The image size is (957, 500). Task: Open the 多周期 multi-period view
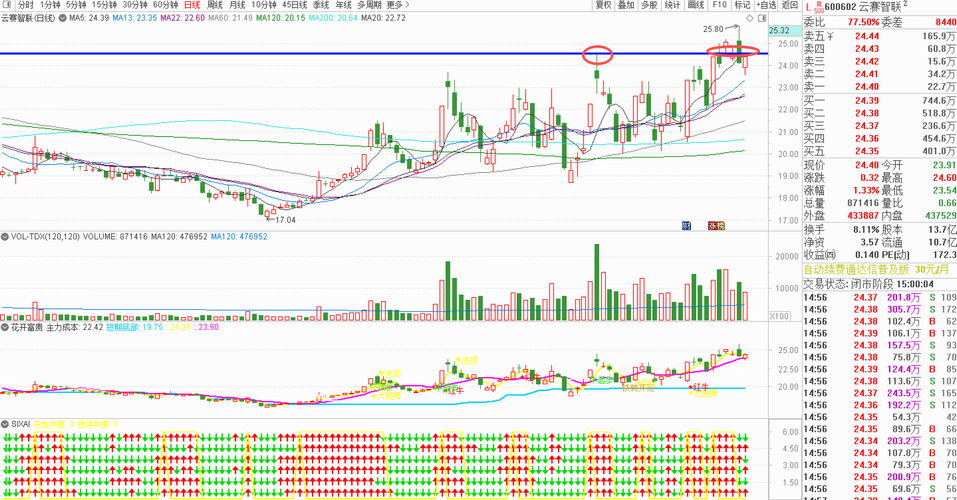(370, 5)
